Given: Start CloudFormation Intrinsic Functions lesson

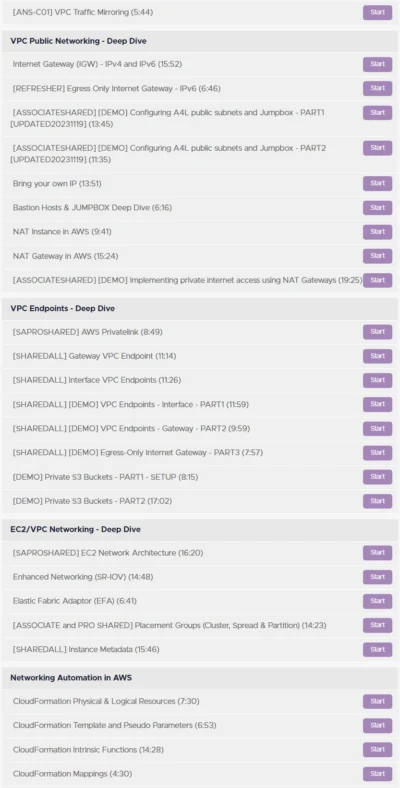Looking at the screenshot, I should point(377,750).
